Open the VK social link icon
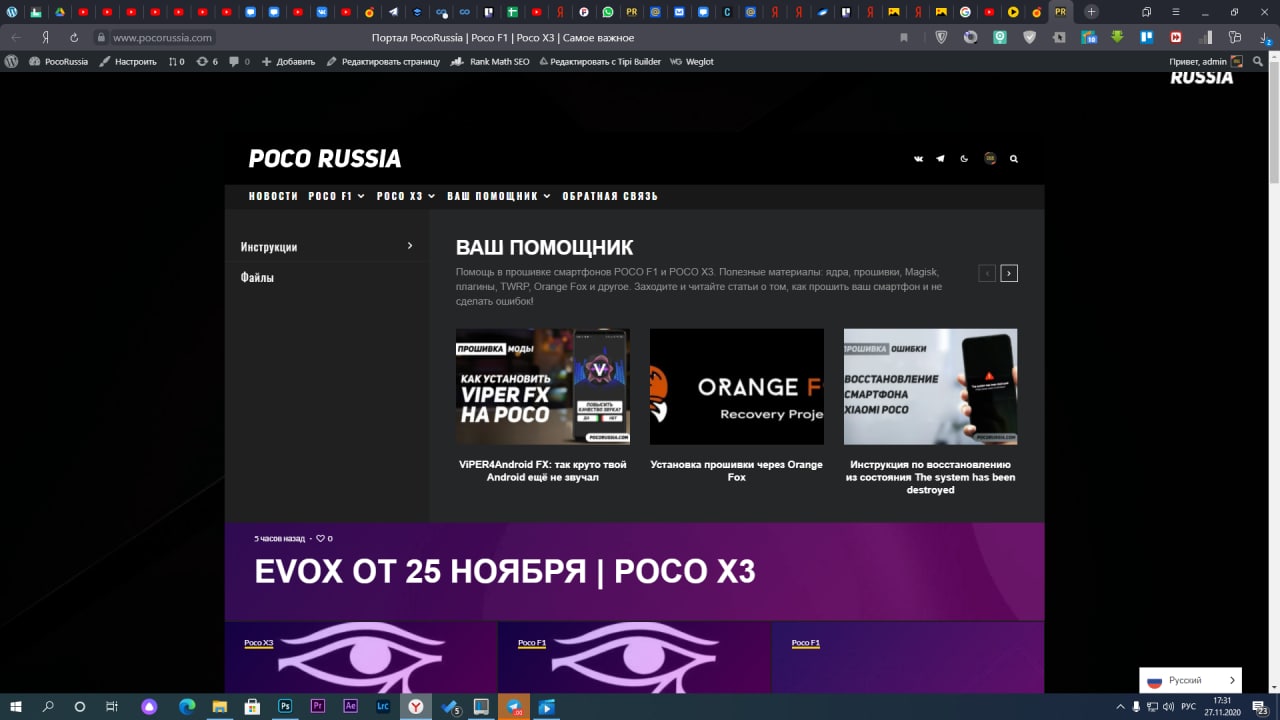Screen dimensions: 1280x720 click(918, 158)
